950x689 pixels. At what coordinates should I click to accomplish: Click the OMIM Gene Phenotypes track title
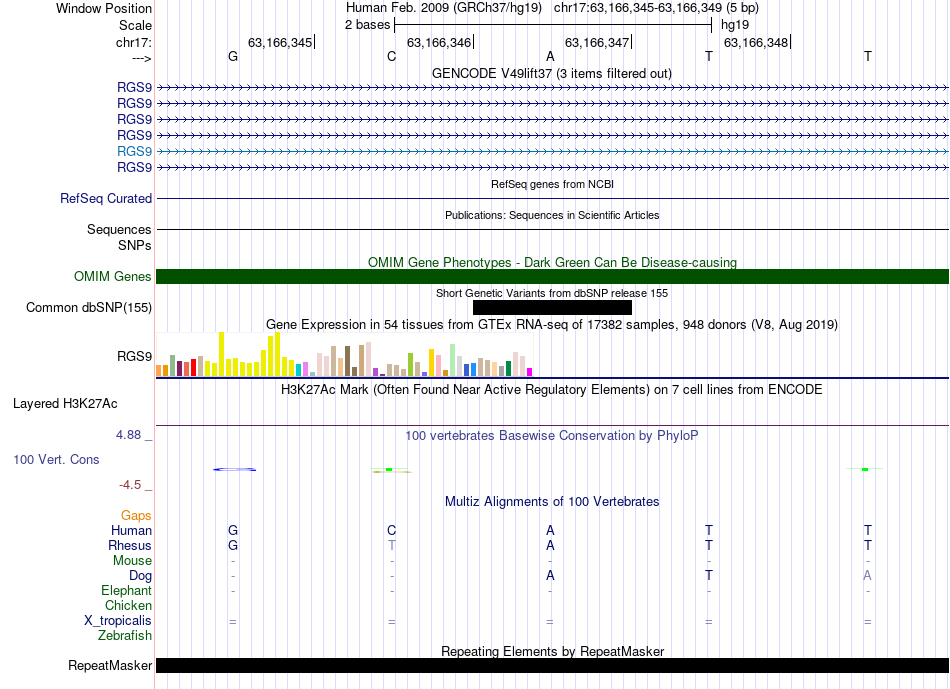[552, 263]
